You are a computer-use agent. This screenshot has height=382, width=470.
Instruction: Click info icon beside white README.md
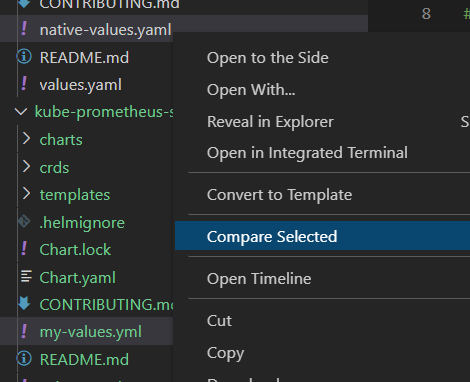24,57
